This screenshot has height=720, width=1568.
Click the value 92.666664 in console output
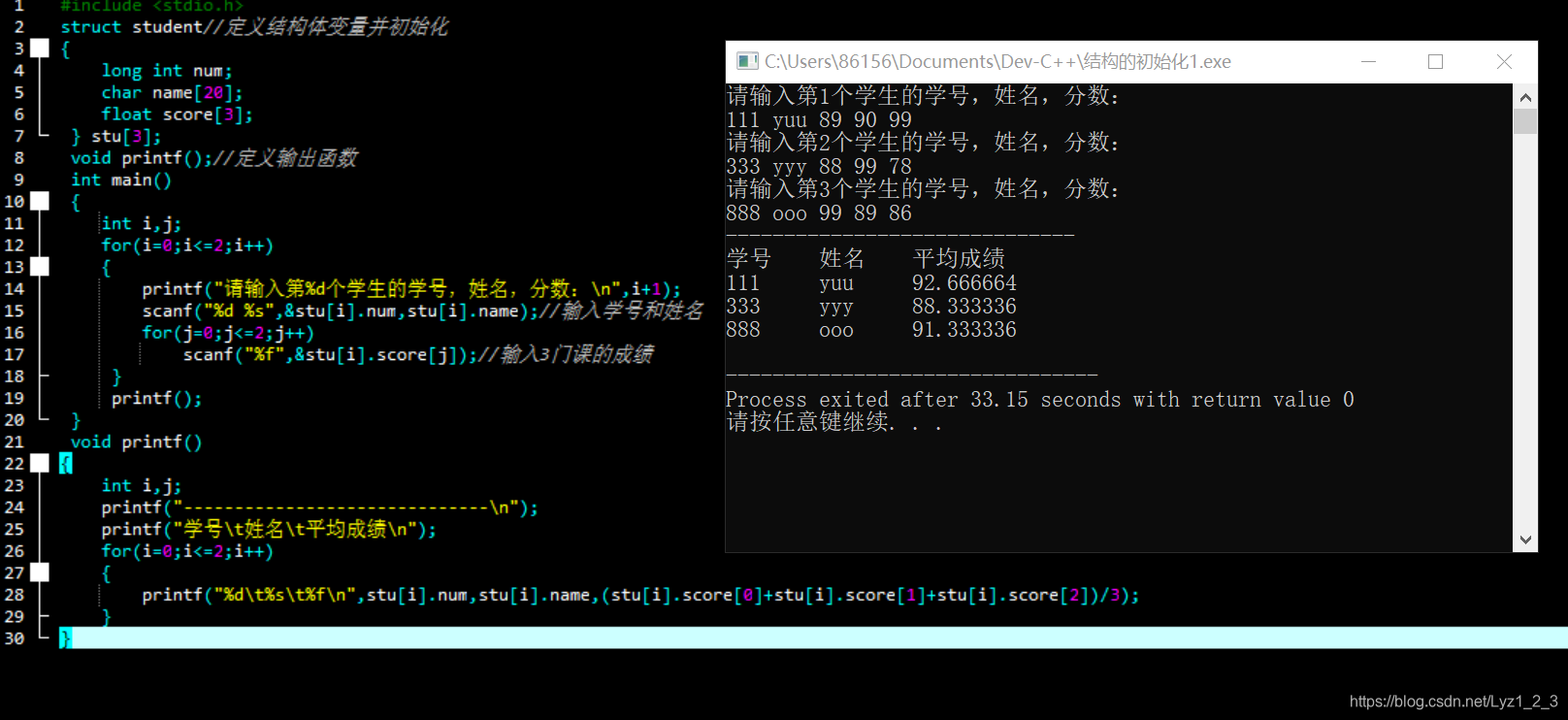tap(964, 282)
